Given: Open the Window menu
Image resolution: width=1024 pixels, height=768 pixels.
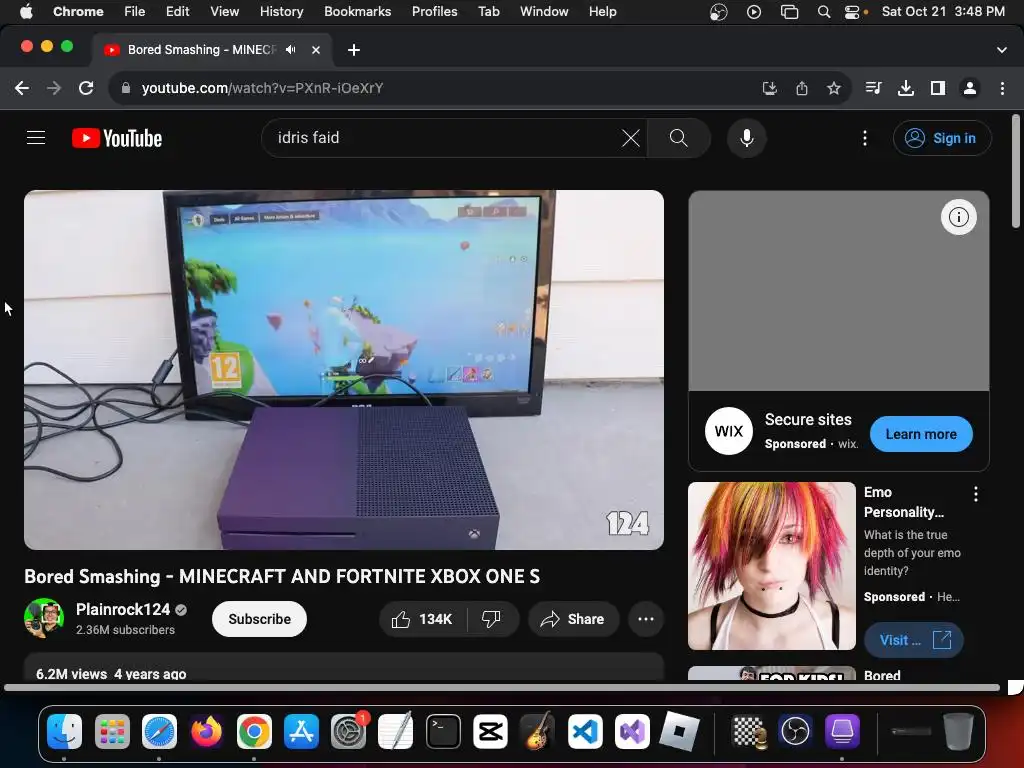Looking at the screenshot, I should click(544, 11).
